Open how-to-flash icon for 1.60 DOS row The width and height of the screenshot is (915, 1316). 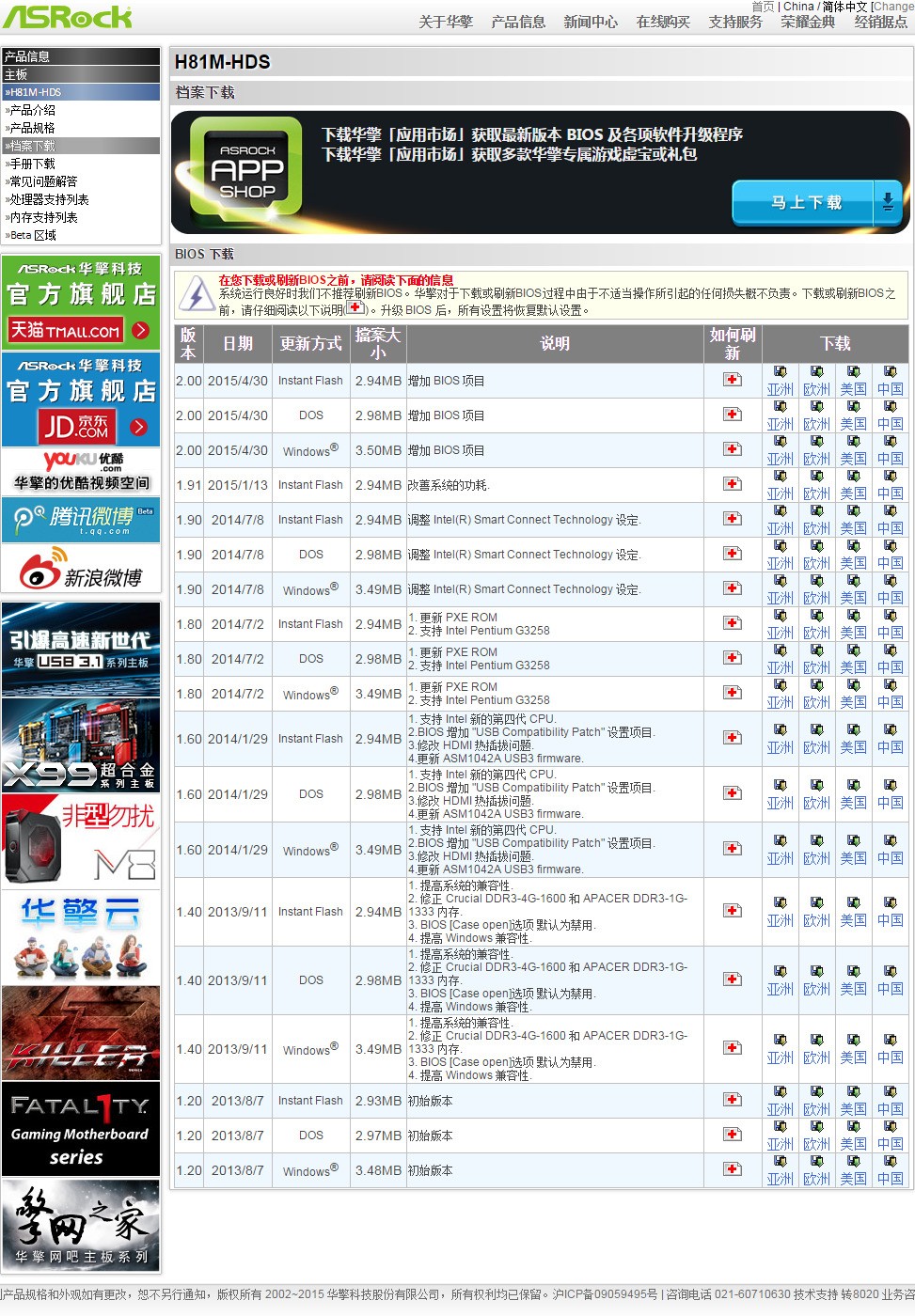click(x=733, y=793)
